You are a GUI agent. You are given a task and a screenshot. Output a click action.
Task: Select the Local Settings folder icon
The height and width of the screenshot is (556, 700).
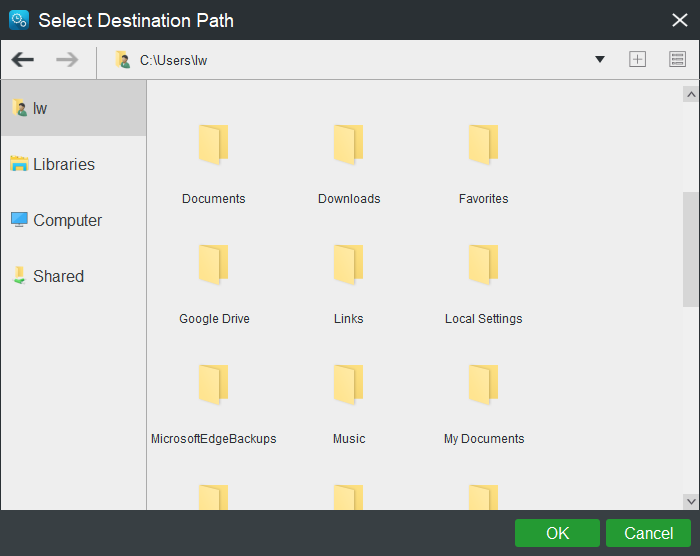483,265
